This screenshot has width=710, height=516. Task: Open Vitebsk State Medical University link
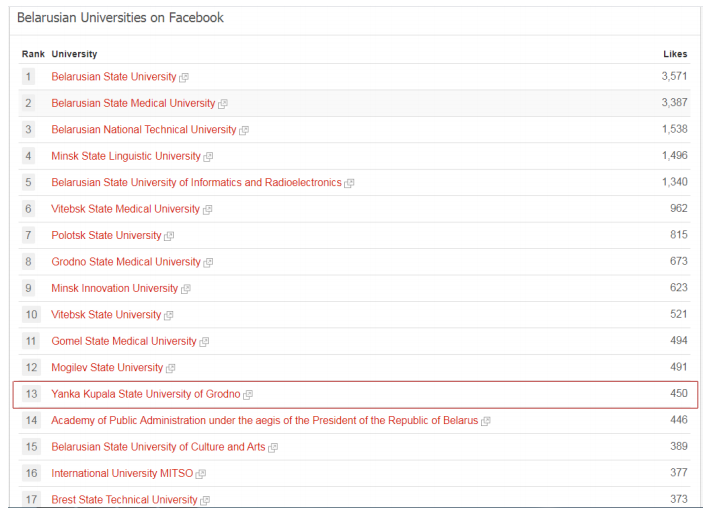point(125,209)
